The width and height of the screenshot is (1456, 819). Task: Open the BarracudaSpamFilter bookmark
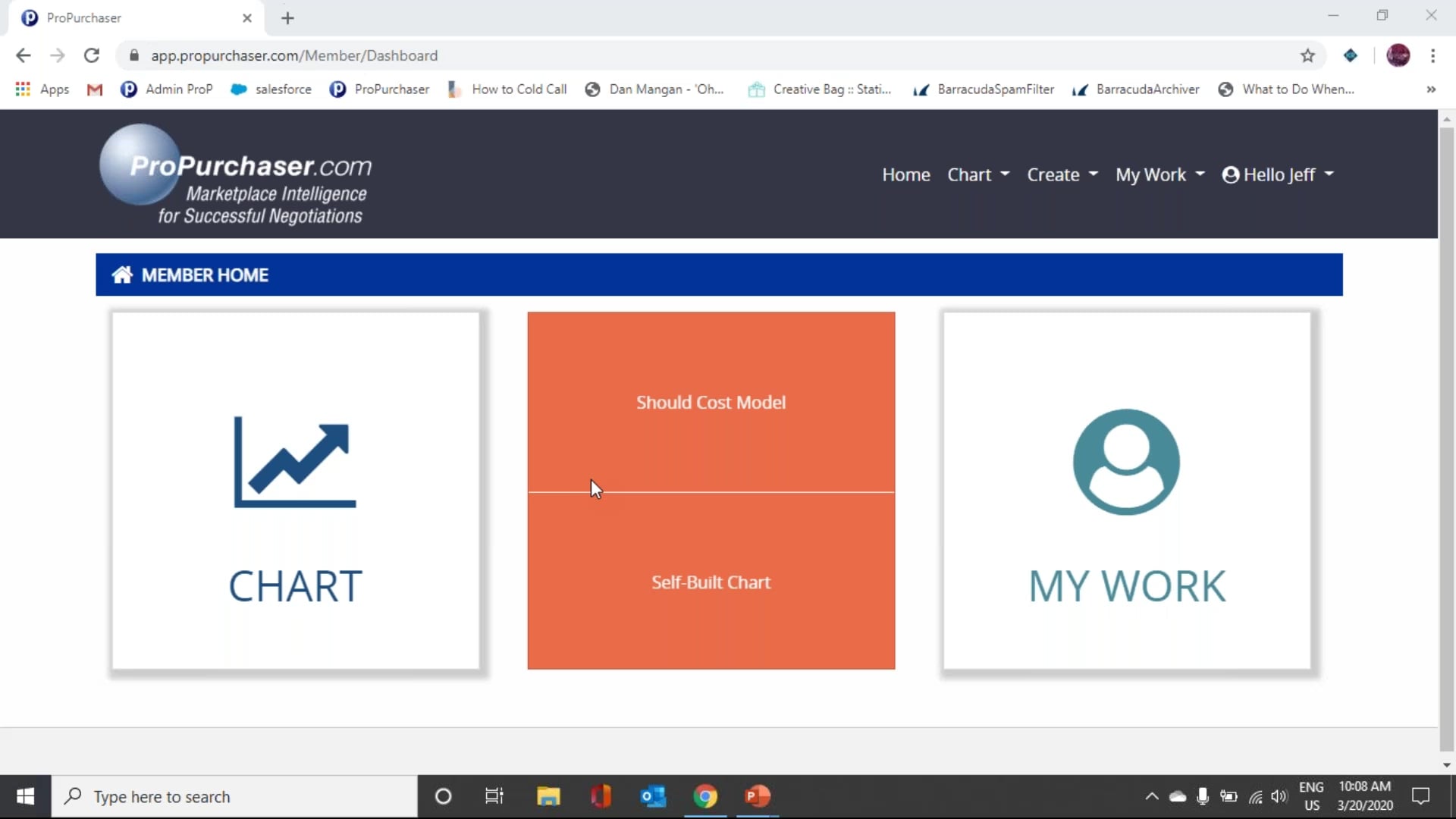[983, 89]
